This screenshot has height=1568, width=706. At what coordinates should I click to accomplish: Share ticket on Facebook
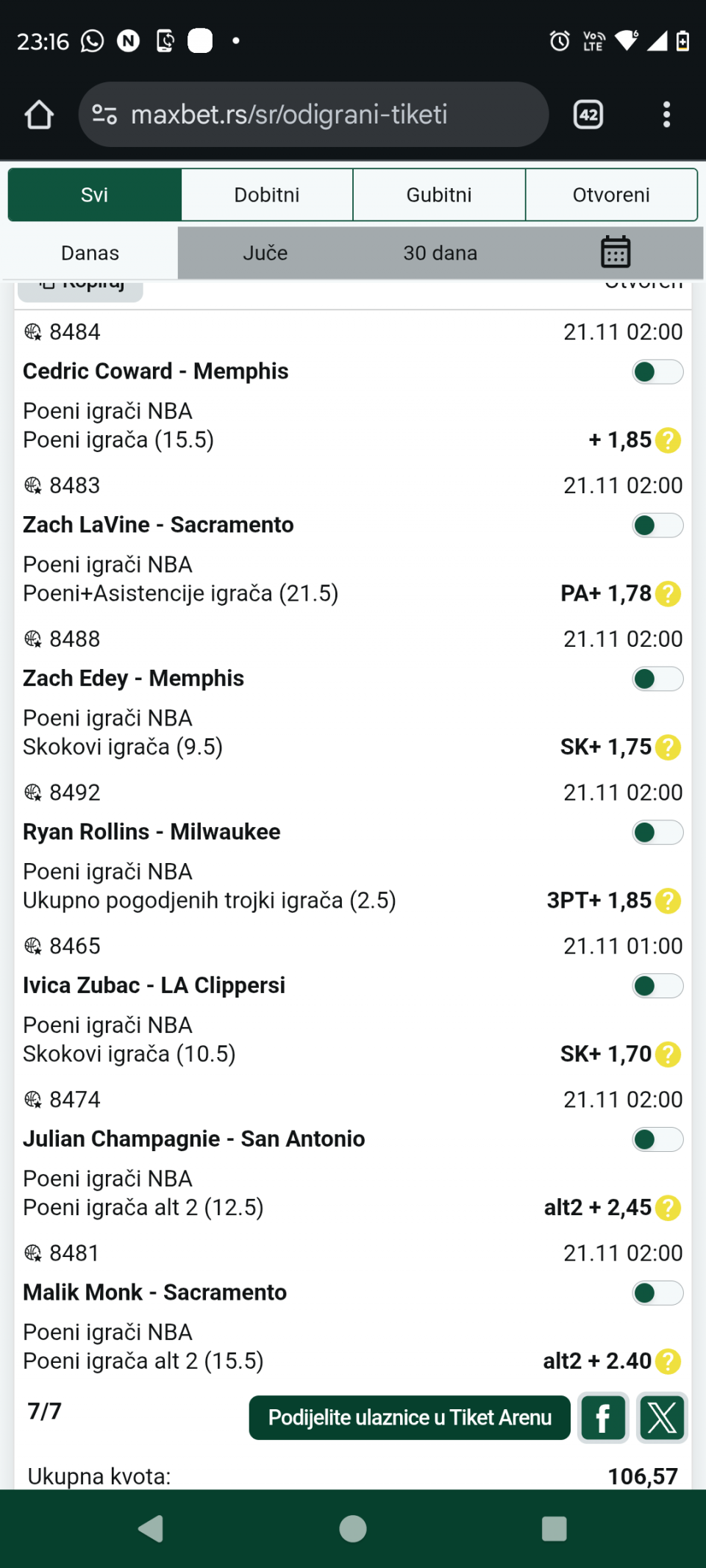pyautogui.click(x=603, y=1417)
